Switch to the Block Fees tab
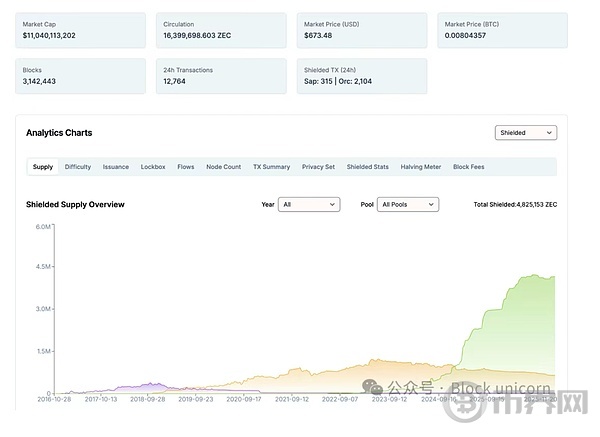600x437 pixels. 469,167
